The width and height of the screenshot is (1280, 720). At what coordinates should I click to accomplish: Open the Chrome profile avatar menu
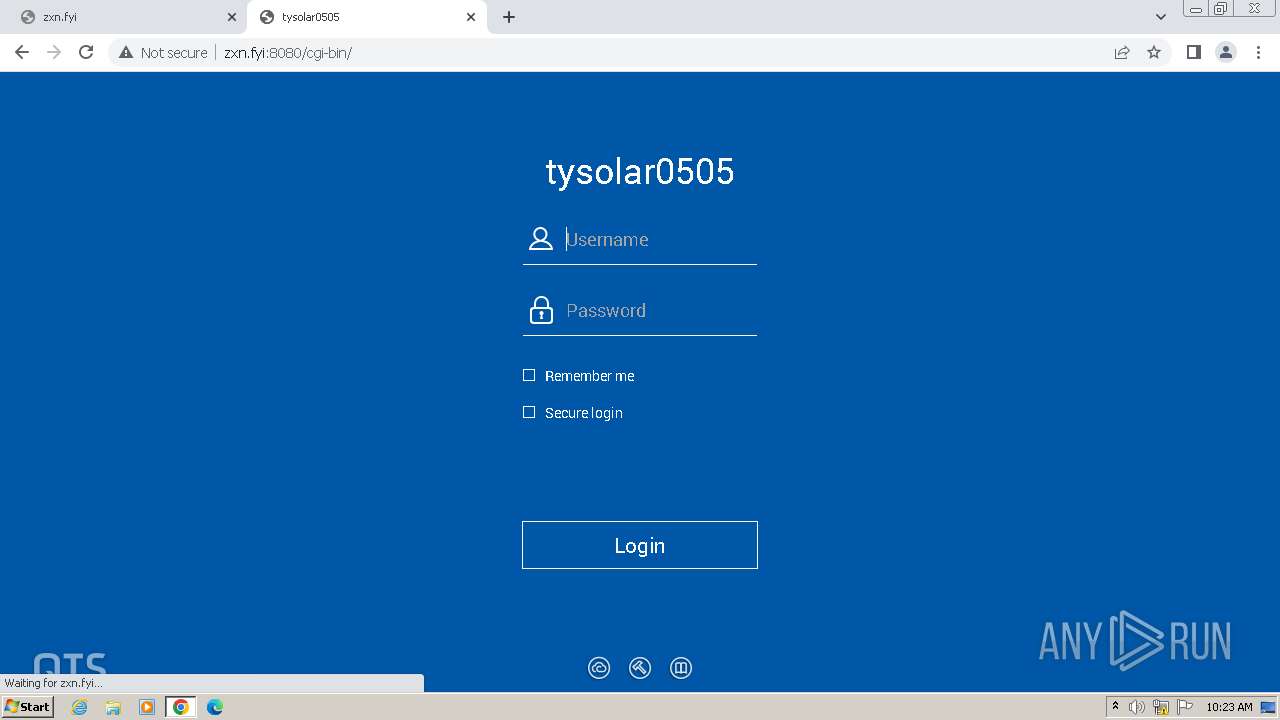tap(1226, 52)
